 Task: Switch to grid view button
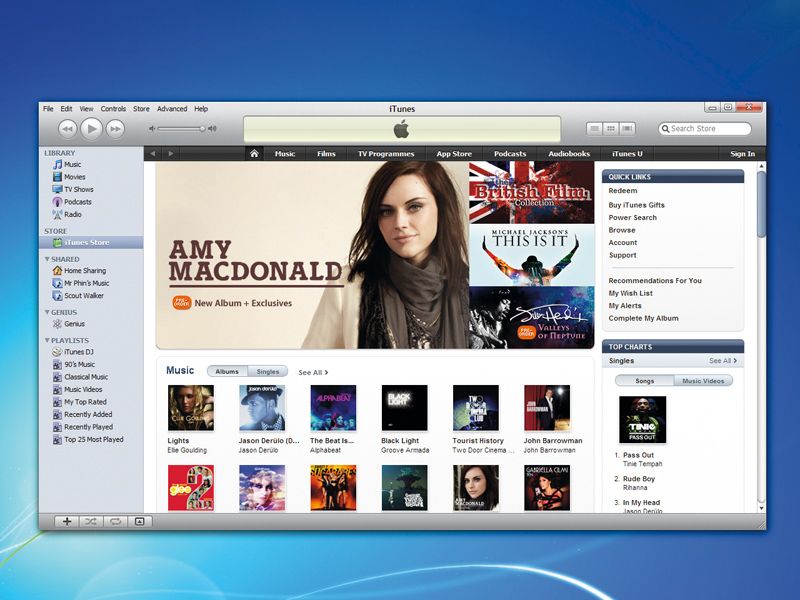pyautogui.click(x=611, y=129)
